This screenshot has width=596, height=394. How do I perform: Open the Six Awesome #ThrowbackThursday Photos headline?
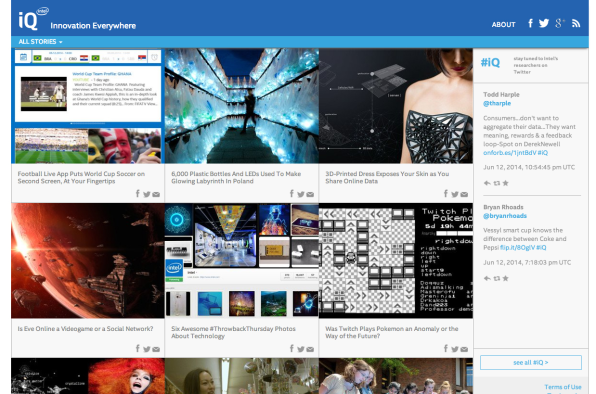[233, 332]
